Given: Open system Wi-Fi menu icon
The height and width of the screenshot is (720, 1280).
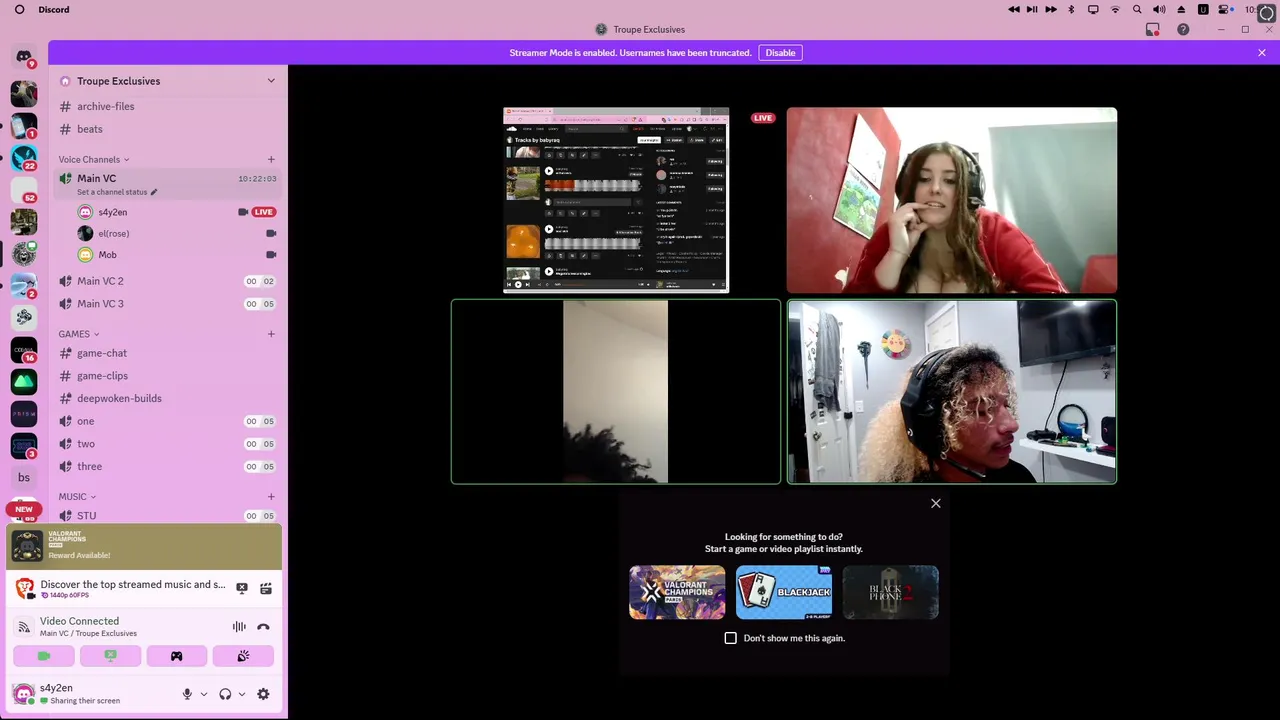Looking at the screenshot, I should (1115, 9).
